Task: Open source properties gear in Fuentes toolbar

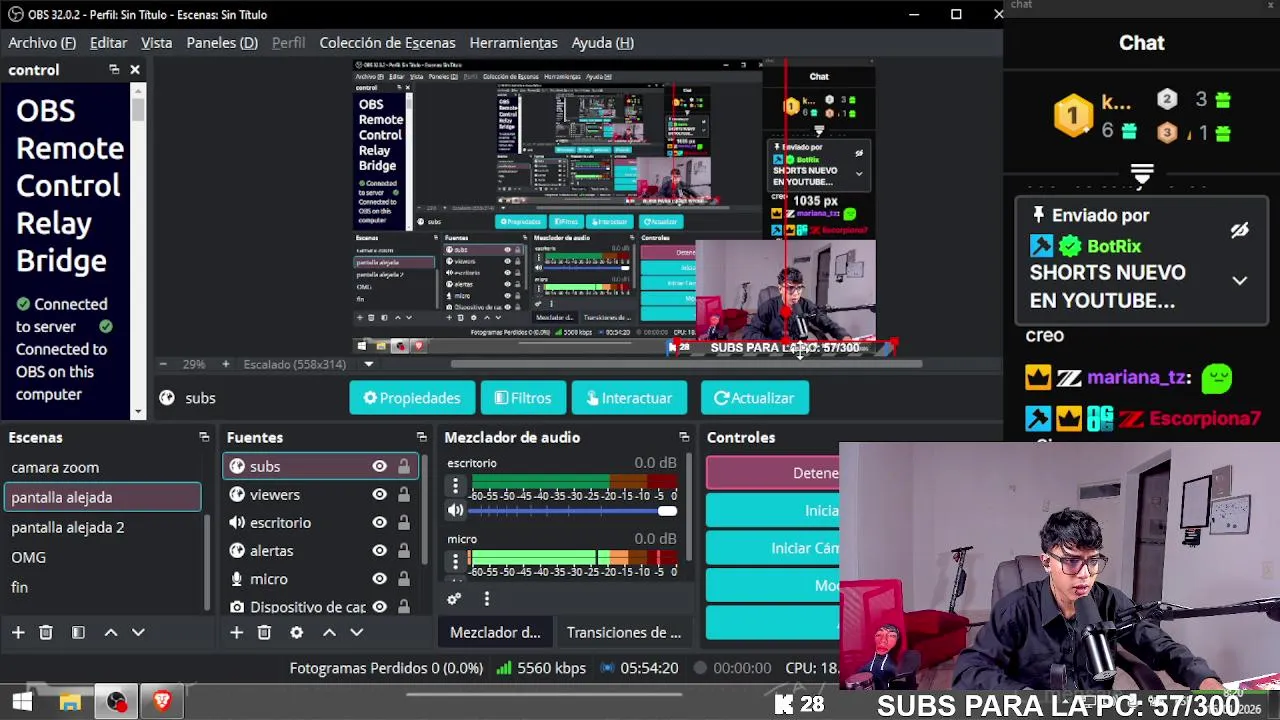Action: click(296, 632)
